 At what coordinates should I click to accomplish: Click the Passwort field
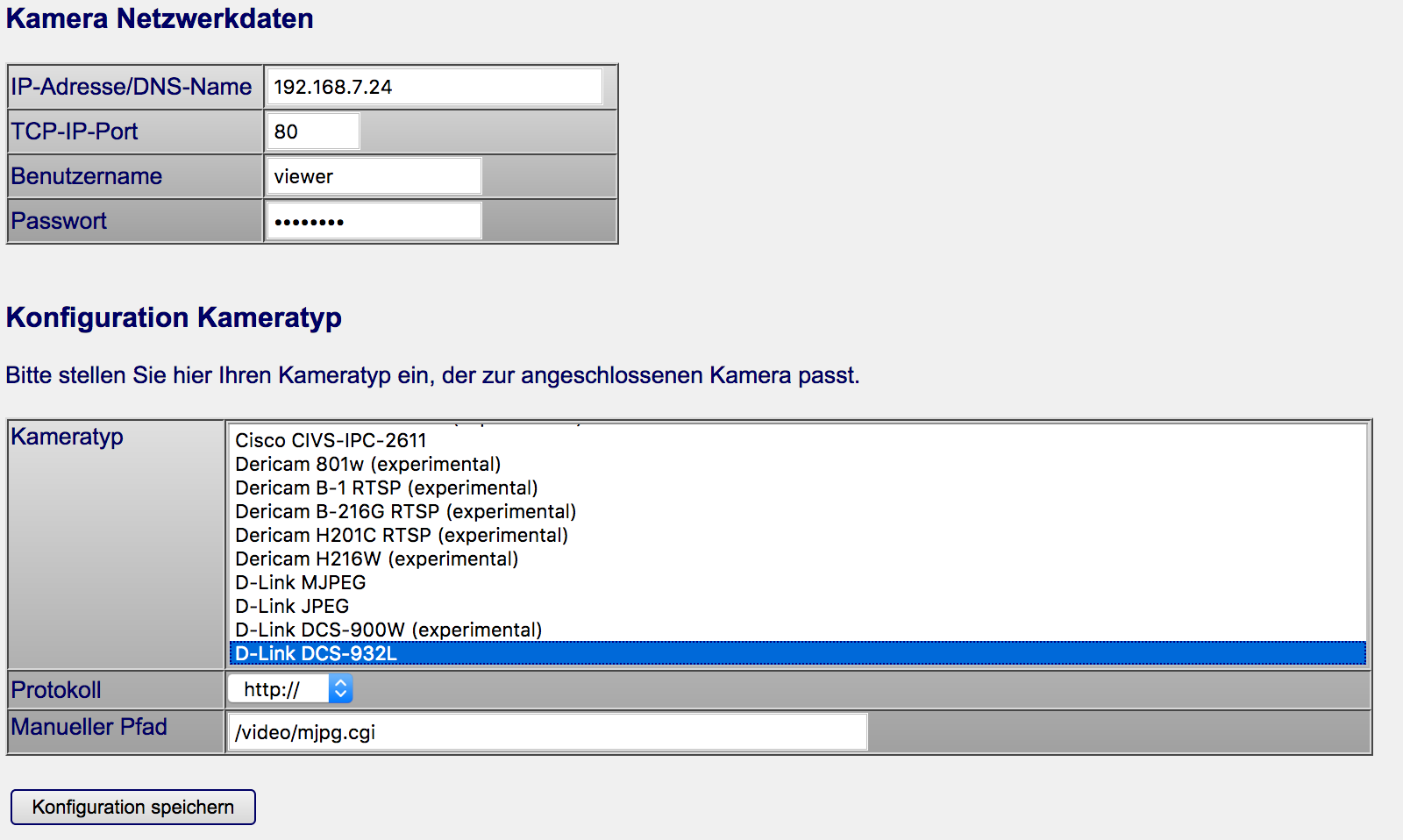374,221
